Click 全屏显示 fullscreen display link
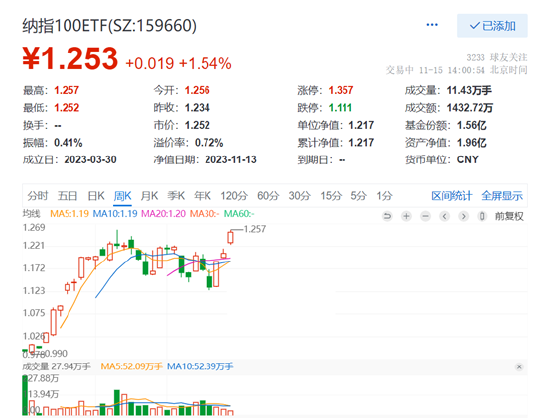The height and width of the screenshot is (418, 550). click(x=502, y=195)
